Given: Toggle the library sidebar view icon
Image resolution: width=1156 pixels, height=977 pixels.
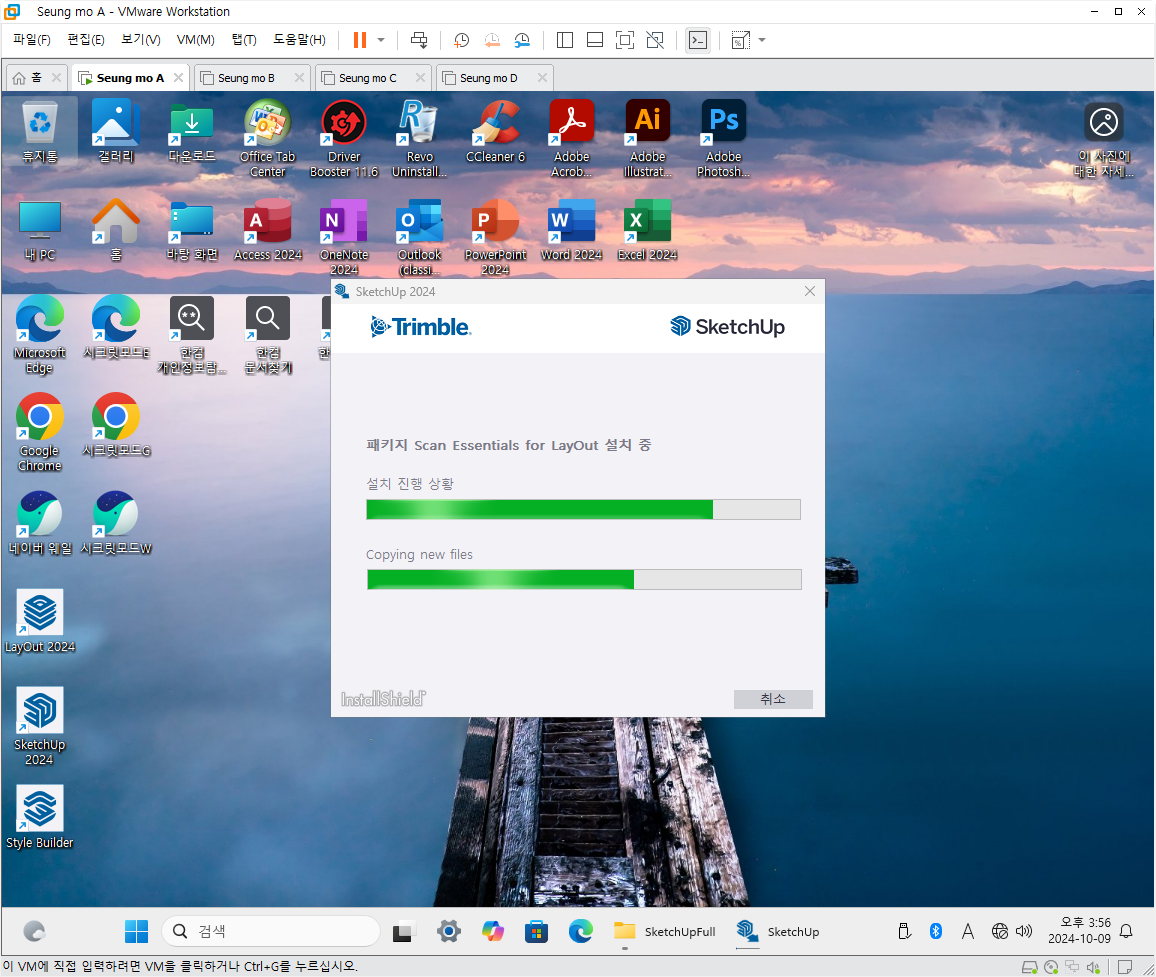Looking at the screenshot, I should click(x=565, y=40).
